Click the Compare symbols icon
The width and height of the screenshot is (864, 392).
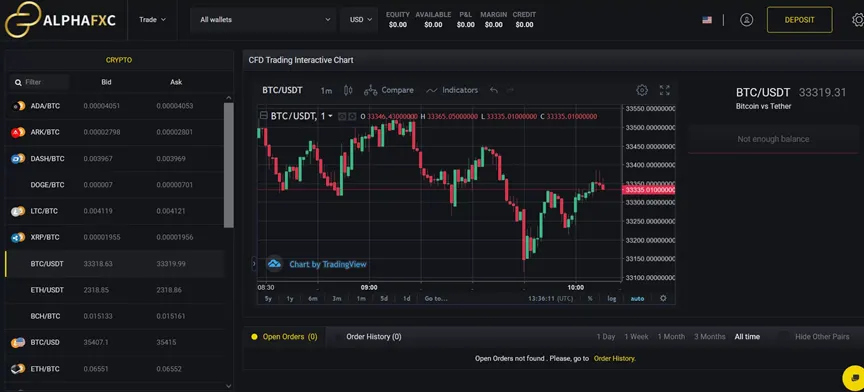point(371,90)
